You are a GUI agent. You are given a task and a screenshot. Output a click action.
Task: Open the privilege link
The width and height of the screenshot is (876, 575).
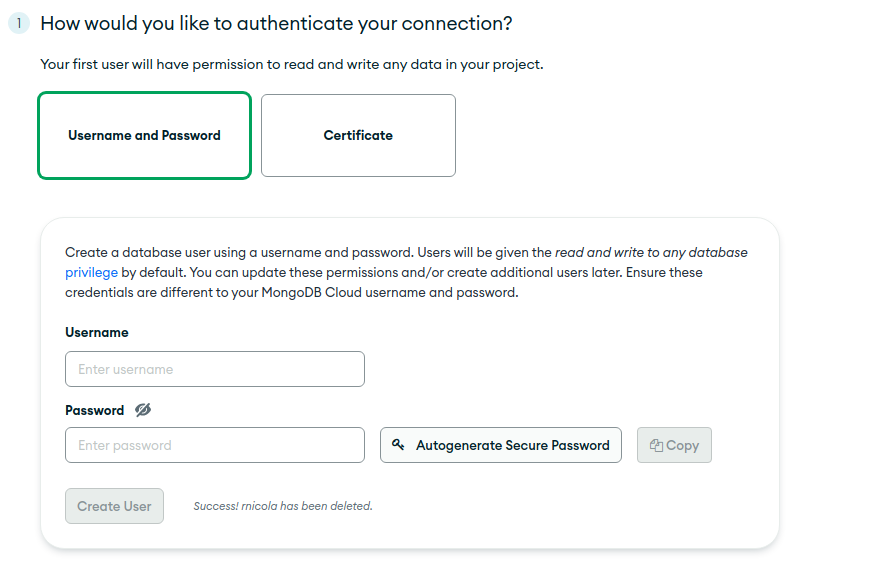click(91, 272)
